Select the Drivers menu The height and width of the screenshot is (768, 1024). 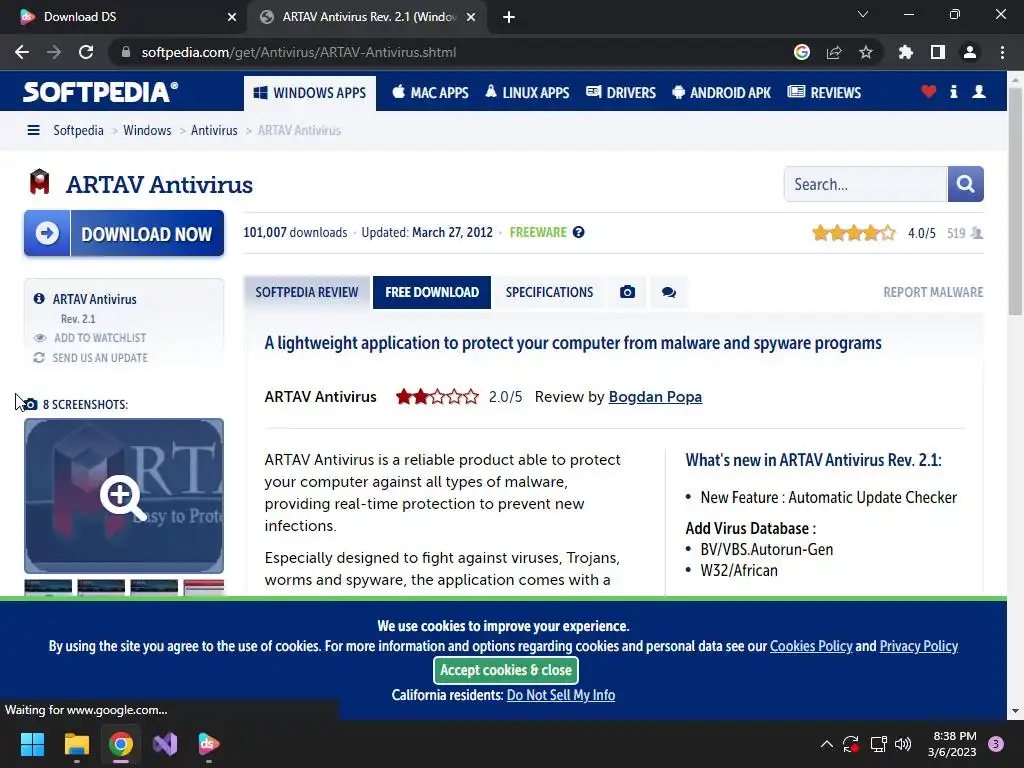pos(621,93)
